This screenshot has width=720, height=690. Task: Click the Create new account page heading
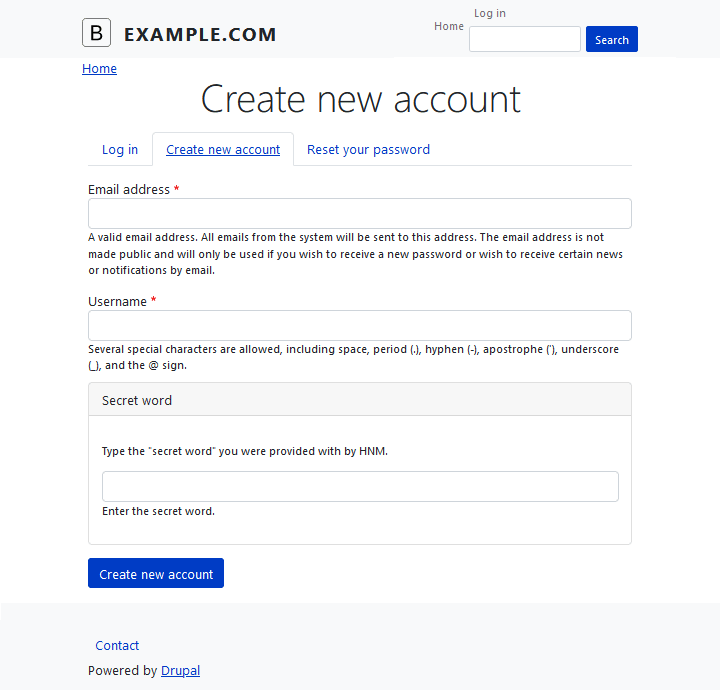coord(360,99)
